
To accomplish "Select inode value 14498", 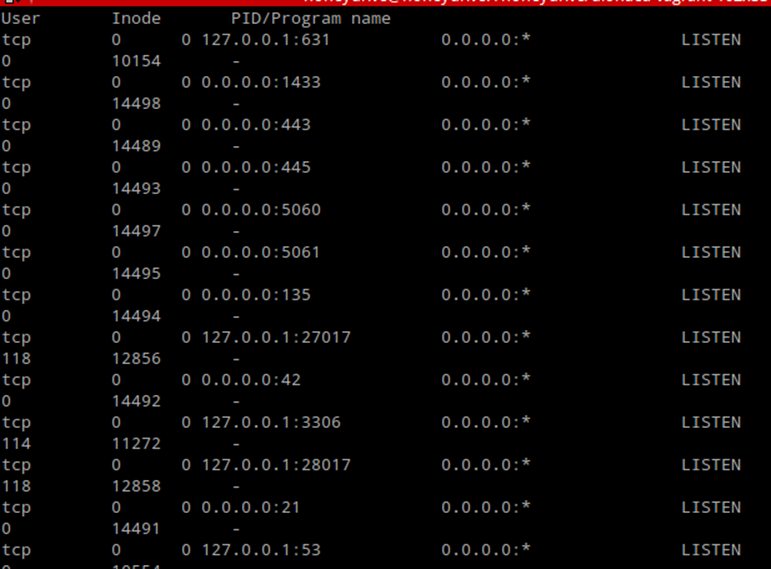I will [136, 103].
